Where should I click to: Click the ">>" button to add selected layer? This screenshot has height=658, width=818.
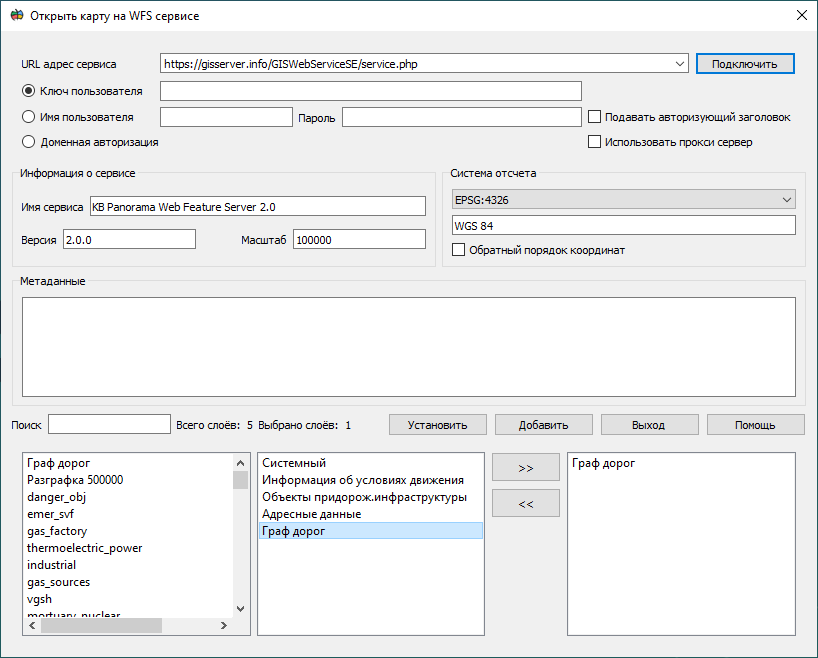pos(525,466)
